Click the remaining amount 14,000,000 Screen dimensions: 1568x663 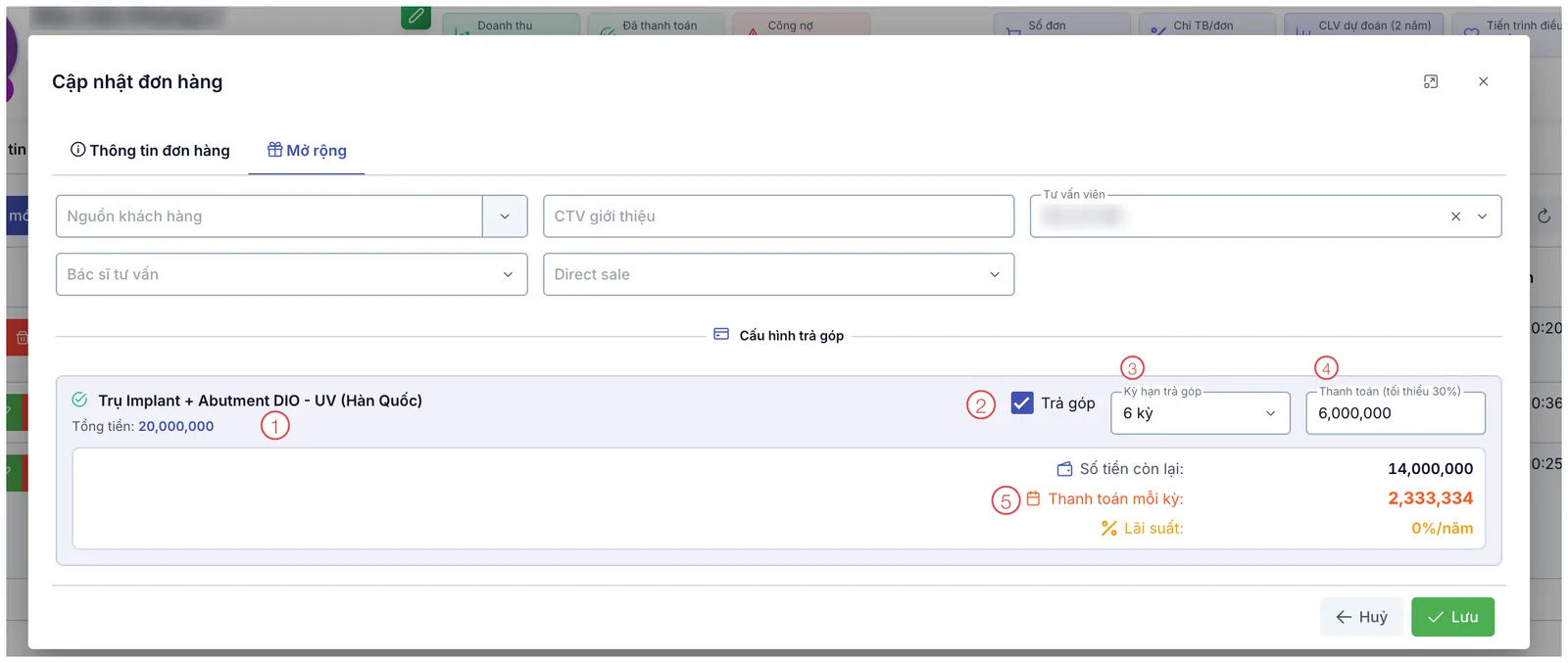tap(1431, 469)
